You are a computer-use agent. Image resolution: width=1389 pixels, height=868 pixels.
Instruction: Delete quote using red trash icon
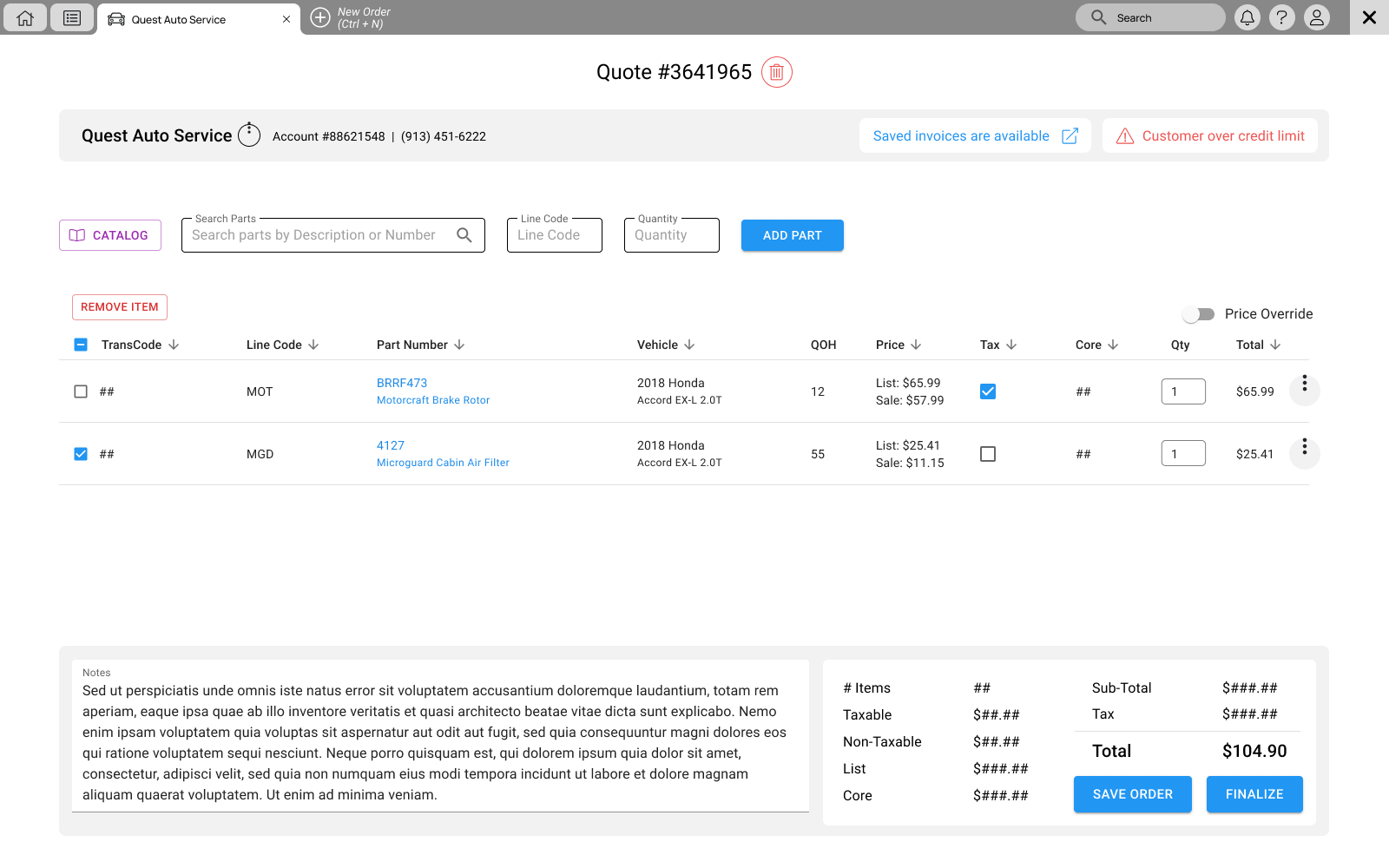tap(776, 72)
